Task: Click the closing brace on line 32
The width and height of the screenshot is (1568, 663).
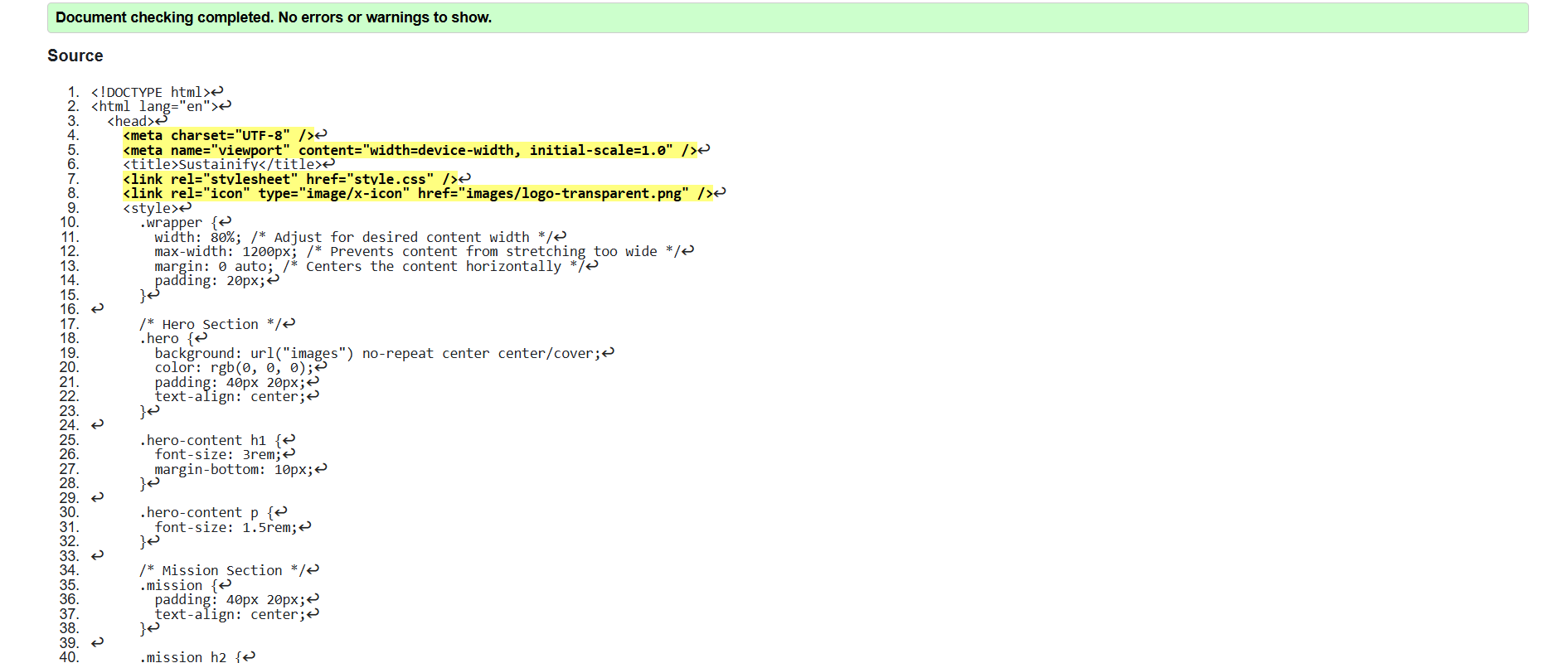Action: pos(149,541)
